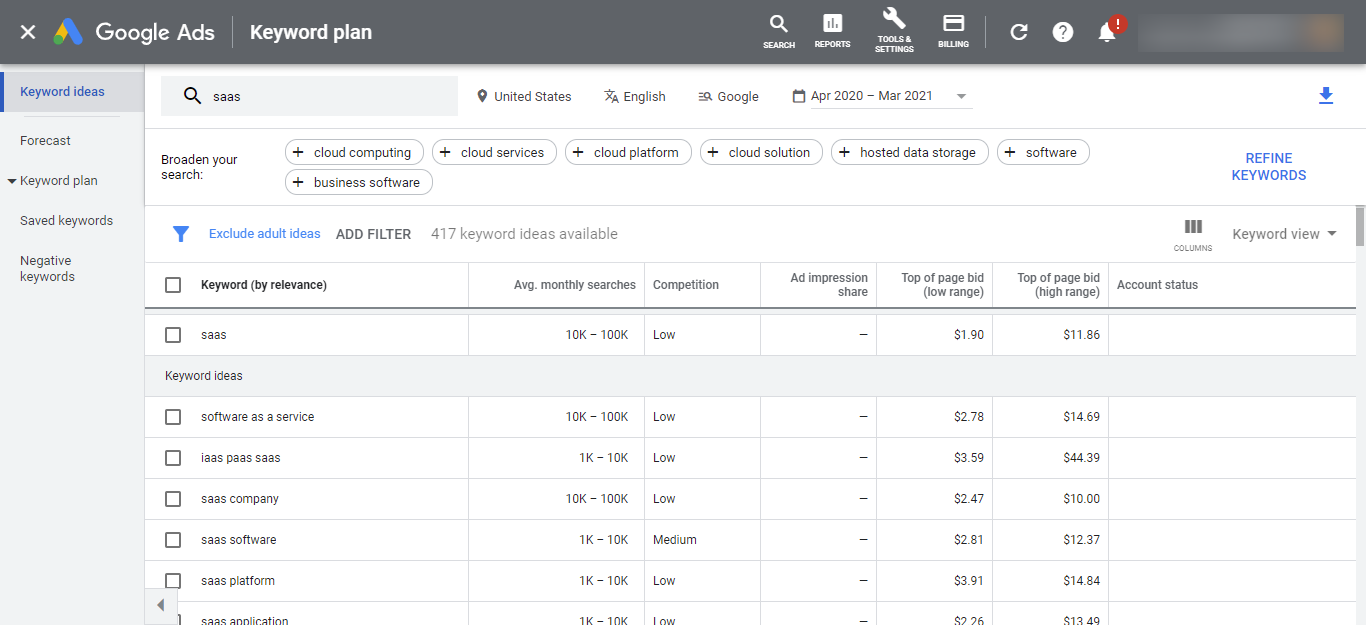Screen dimensions: 1366x625
Task: Click the calendar icon for the date range
Action: (x=799, y=96)
